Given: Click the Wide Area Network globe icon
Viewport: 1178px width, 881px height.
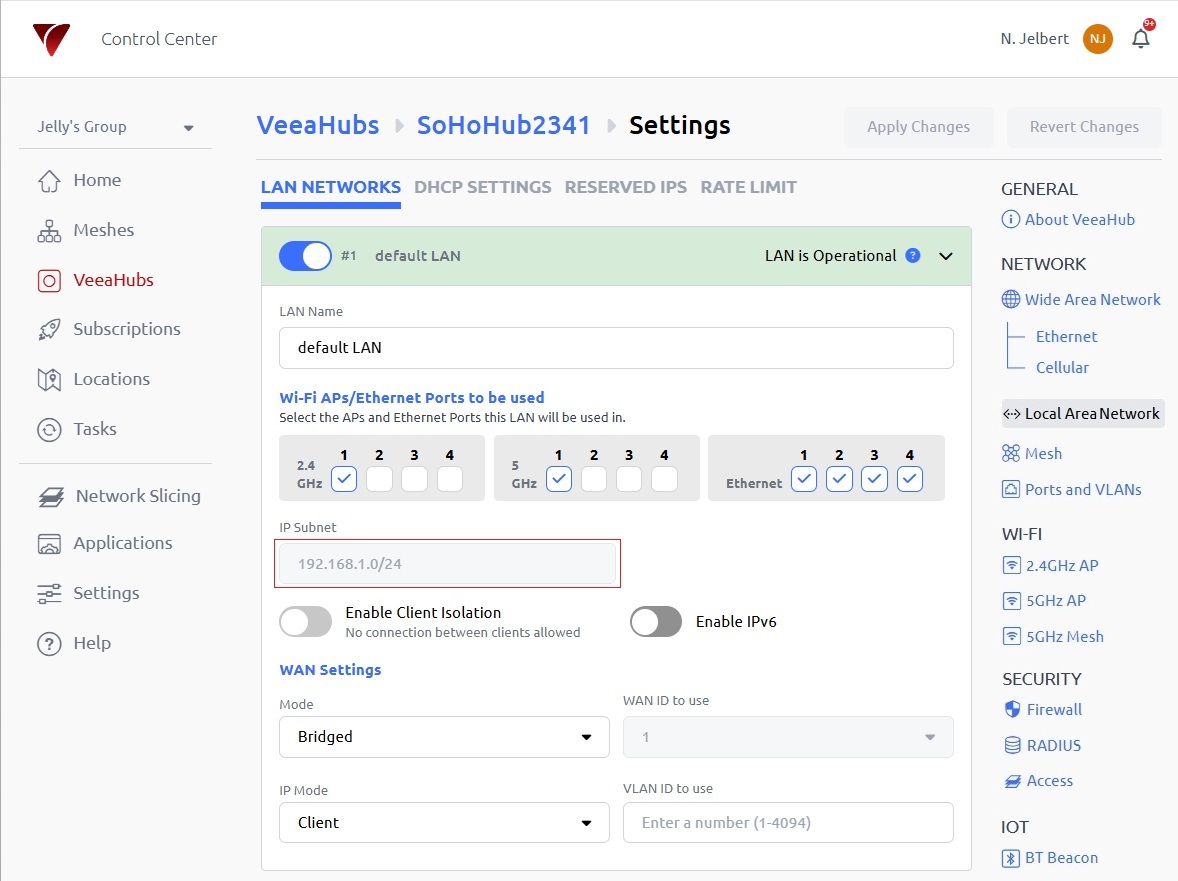Looking at the screenshot, I should [x=1010, y=300].
